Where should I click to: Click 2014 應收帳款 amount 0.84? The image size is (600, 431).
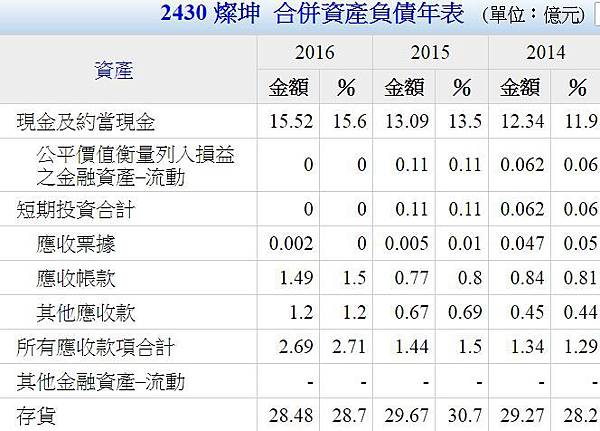pyautogui.click(x=527, y=278)
